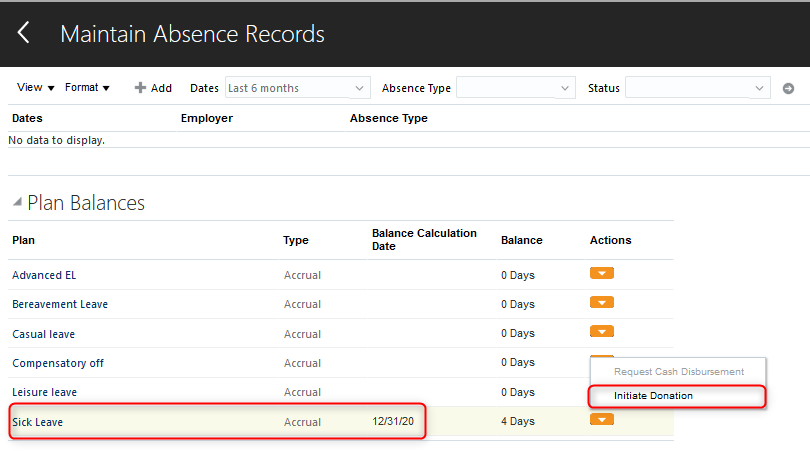This screenshot has height=460, width=810.
Task: Click the Add plus icon
Action: pyautogui.click(x=141, y=88)
